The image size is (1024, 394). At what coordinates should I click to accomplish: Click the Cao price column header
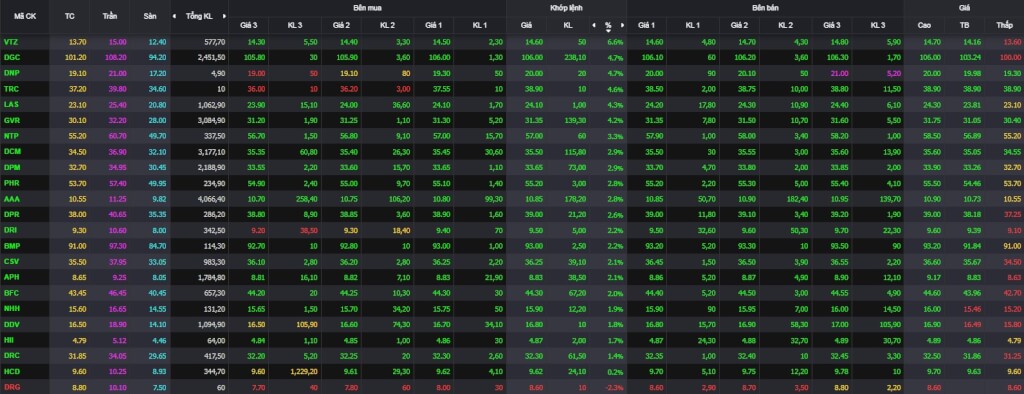[x=924, y=25]
